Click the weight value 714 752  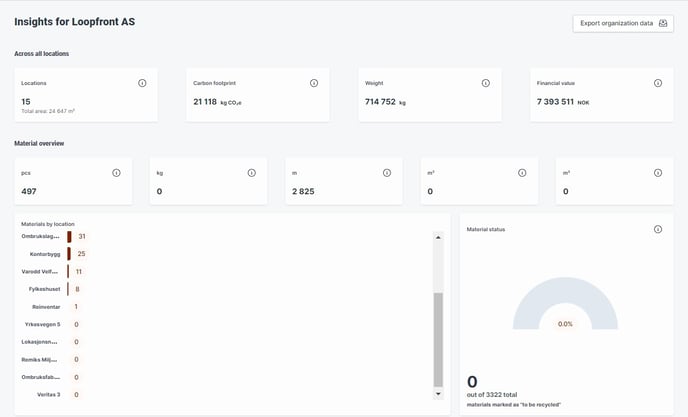(380, 102)
